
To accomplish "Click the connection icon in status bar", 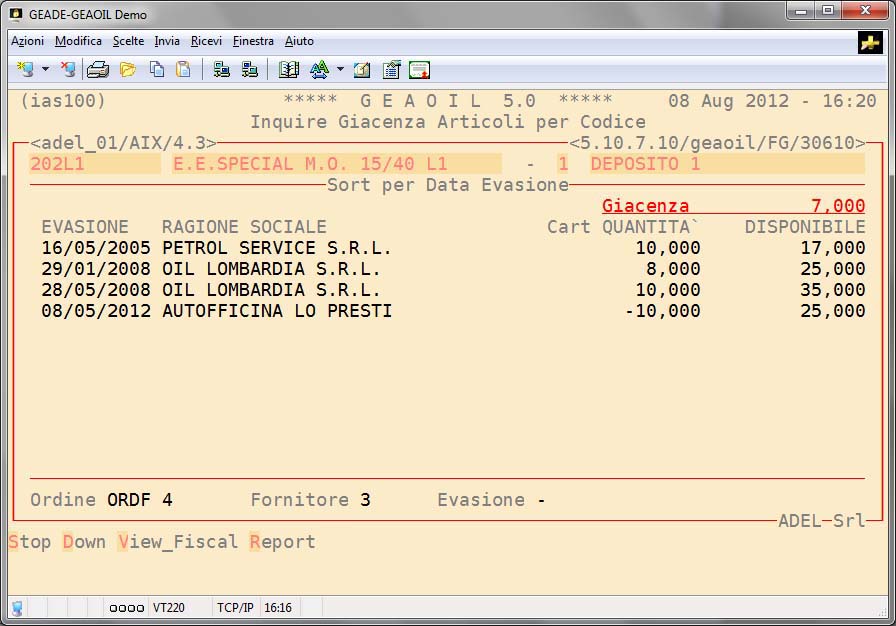I will (17, 607).
